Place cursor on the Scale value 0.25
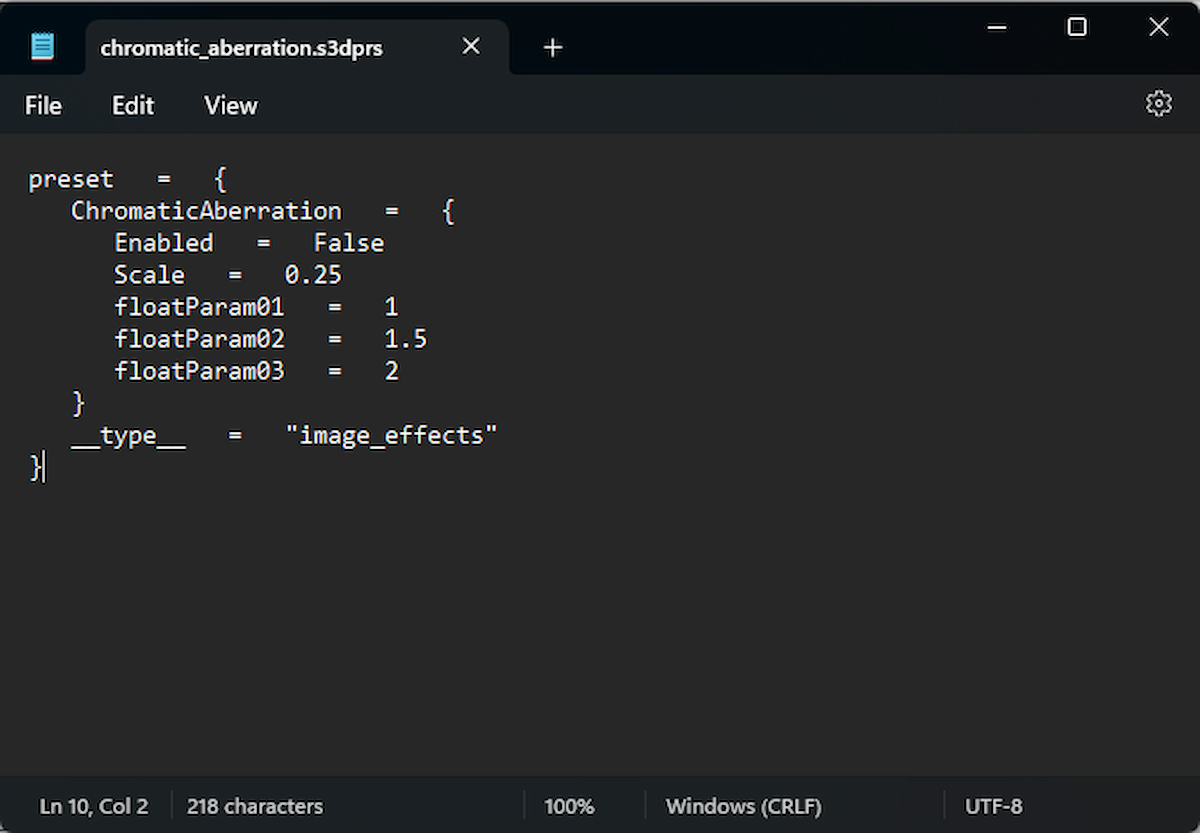The image size is (1200, 833). [313, 275]
